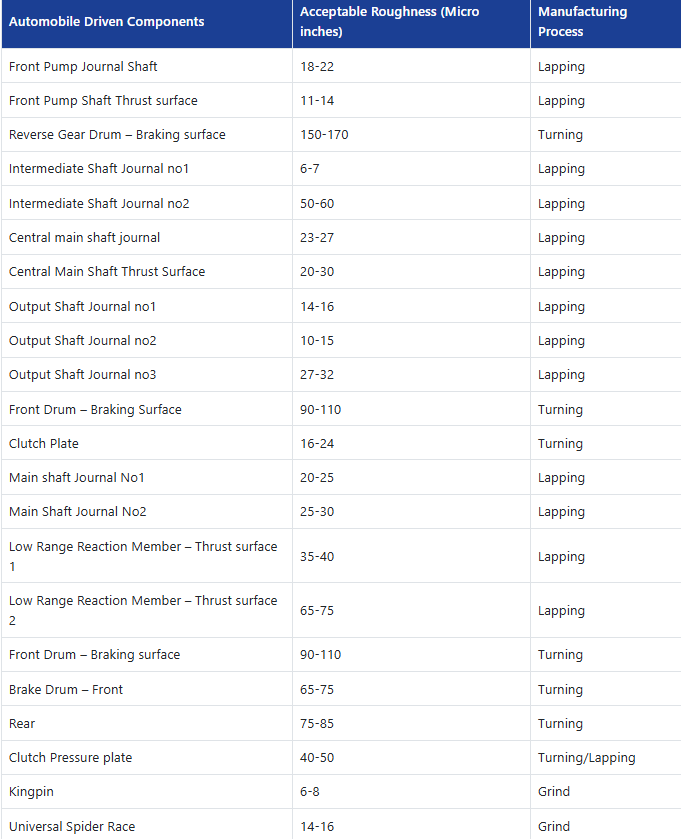
Task: Select the Main Shaft Journal No2 cell
Action: [x=78, y=512]
